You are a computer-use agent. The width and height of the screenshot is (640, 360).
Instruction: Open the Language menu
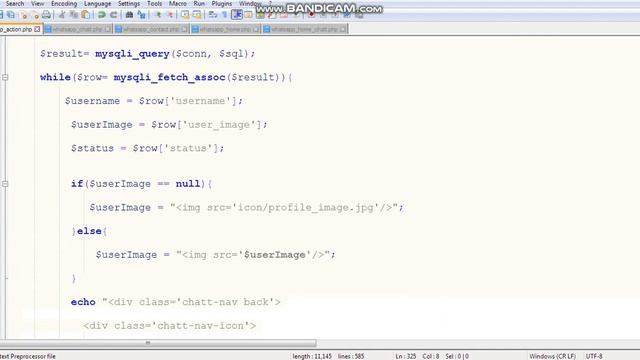(x=97, y=4)
